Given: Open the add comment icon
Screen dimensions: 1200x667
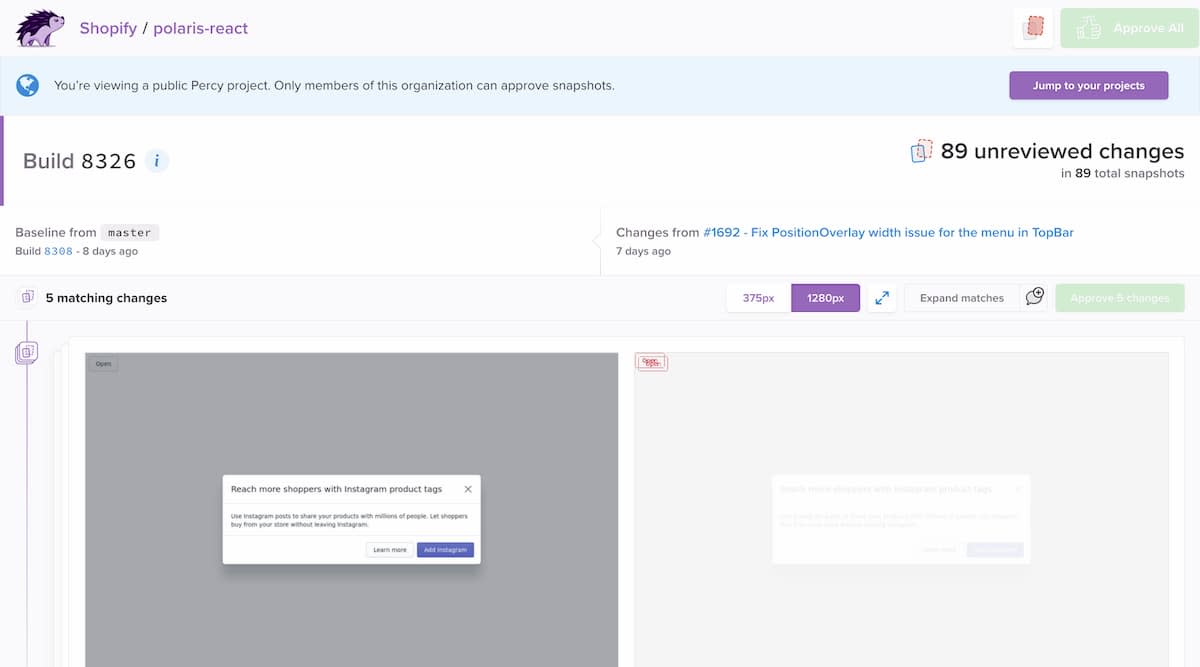Looking at the screenshot, I should [1034, 297].
